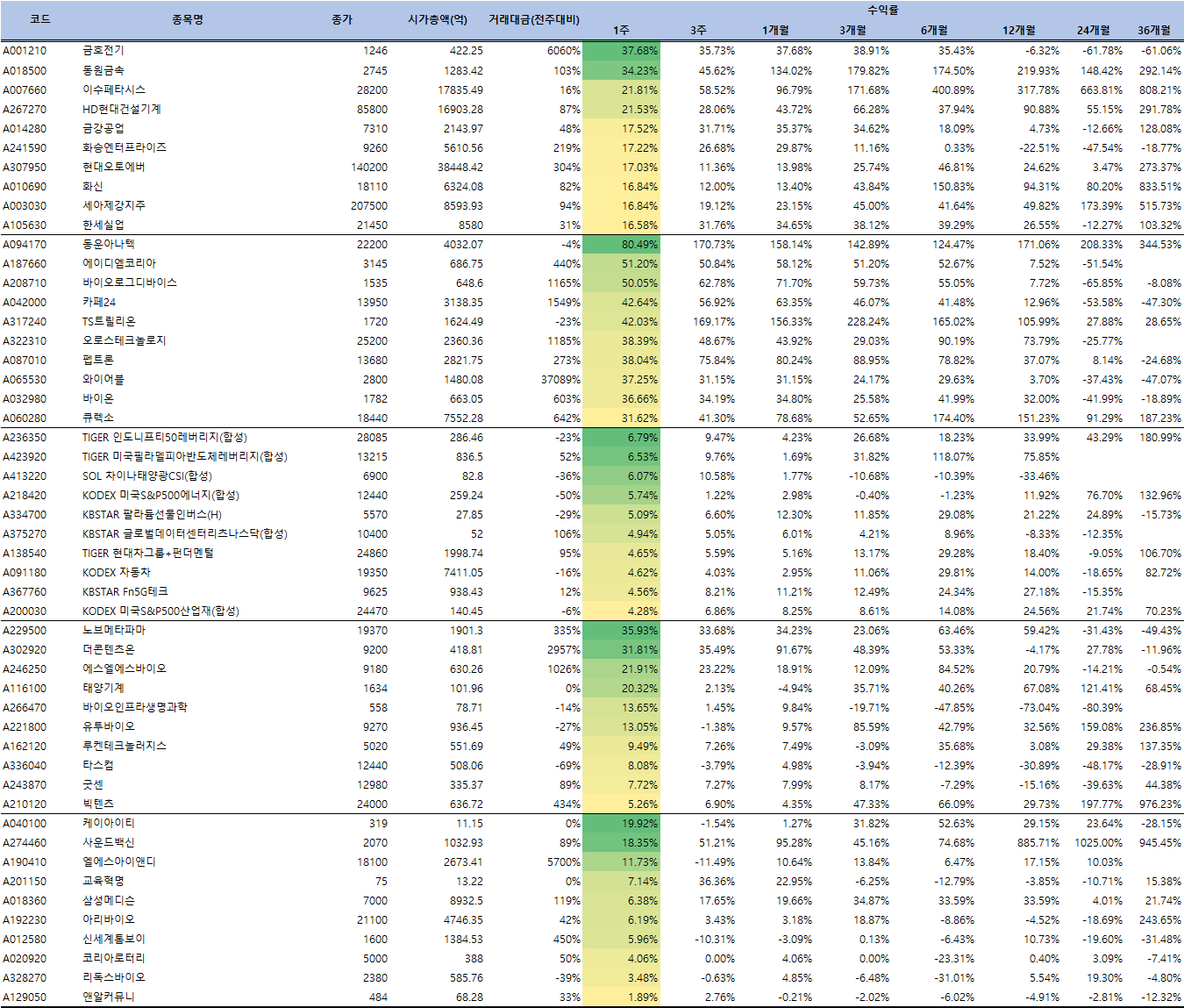Screen dimensions: 1184x1008
Task: Select stock name 코리아로터리
Action: click(114, 958)
